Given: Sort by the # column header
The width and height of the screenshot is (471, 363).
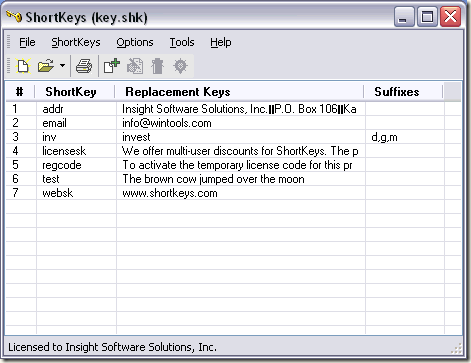Looking at the screenshot, I should [x=20, y=92].
